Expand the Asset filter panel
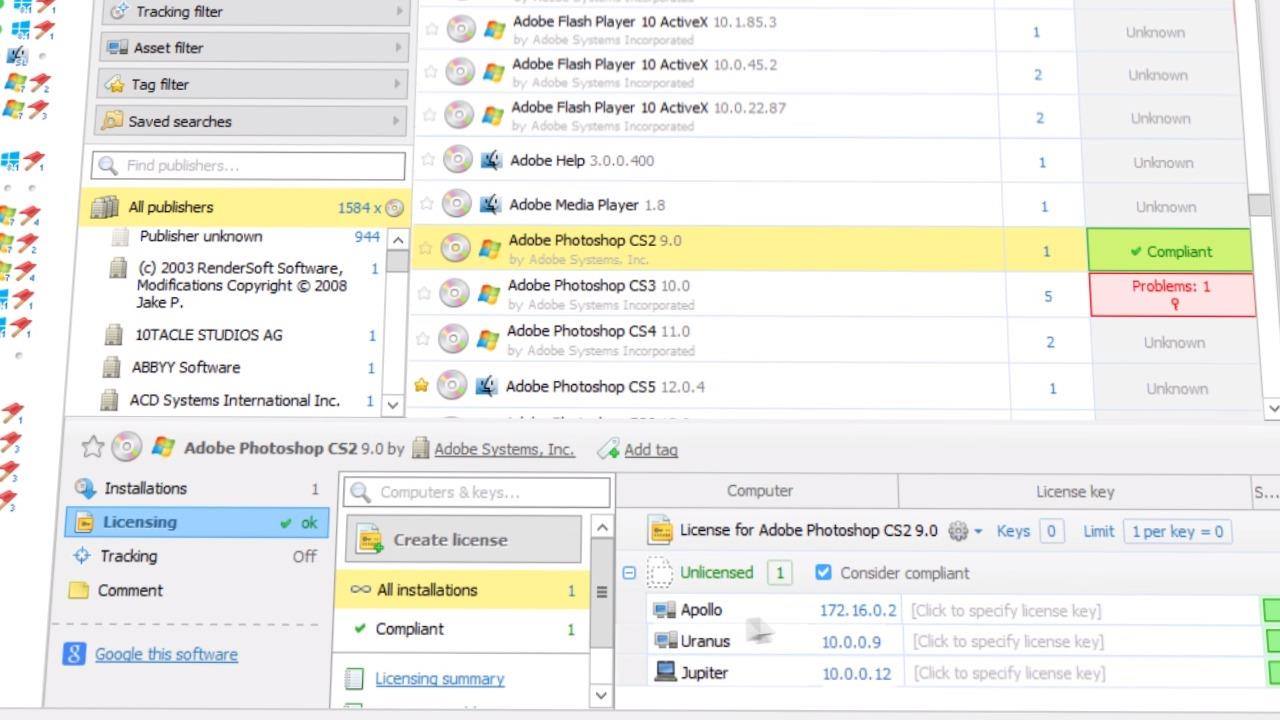The width and height of the screenshot is (1280, 720). pyautogui.click(x=254, y=47)
